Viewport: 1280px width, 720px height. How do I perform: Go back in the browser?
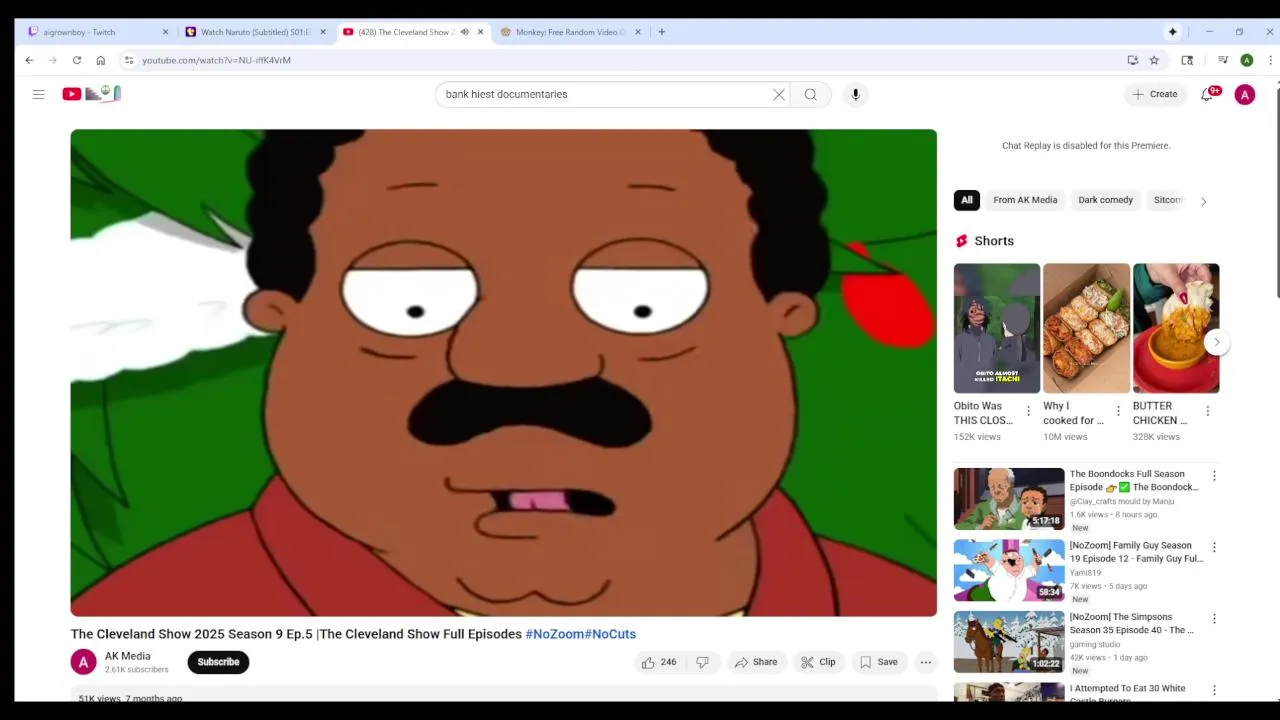(29, 60)
